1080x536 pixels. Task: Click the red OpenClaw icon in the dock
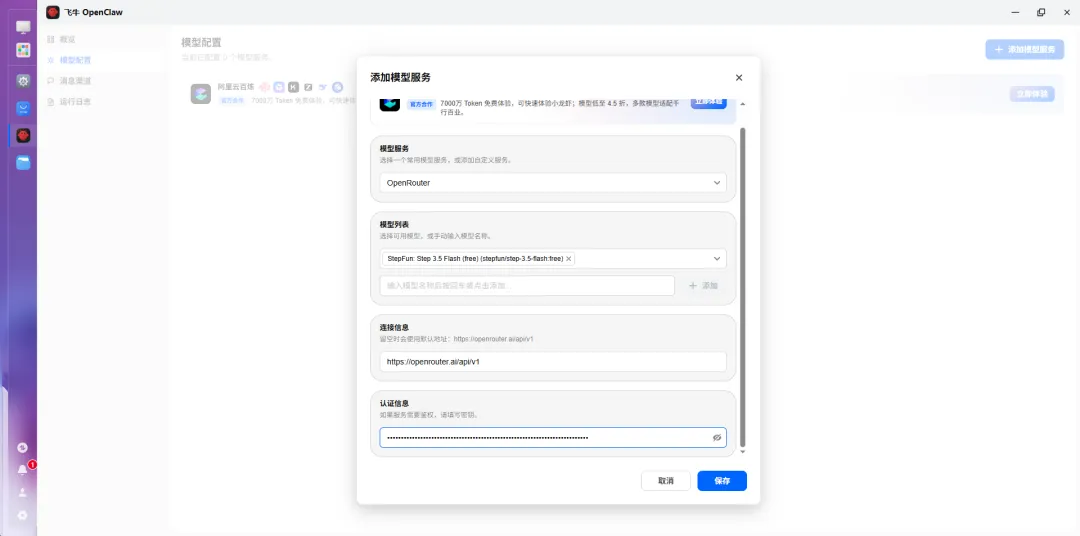(23, 136)
